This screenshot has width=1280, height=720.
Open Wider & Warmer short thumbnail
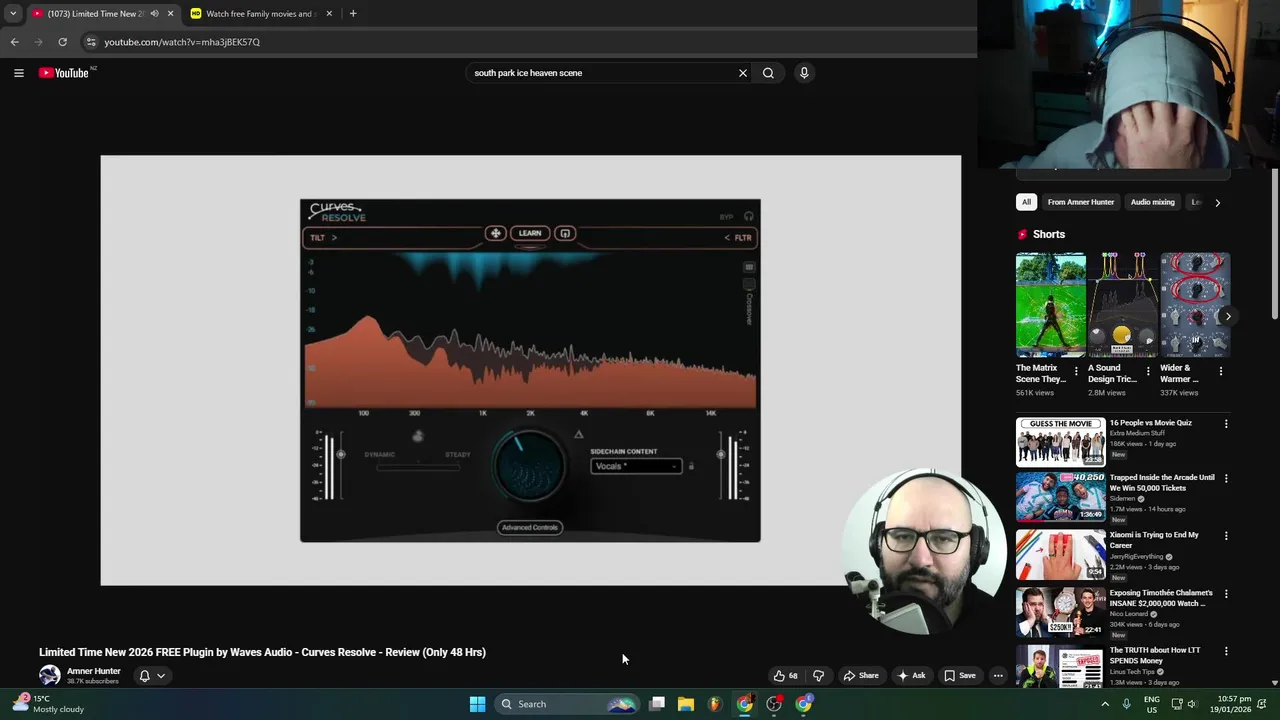click(1195, 305)
